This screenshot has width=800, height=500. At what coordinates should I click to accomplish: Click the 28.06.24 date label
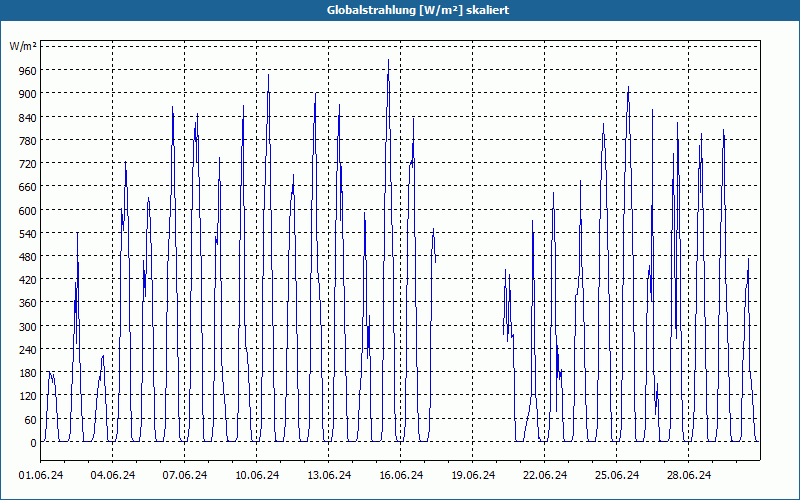pos(689,475)
